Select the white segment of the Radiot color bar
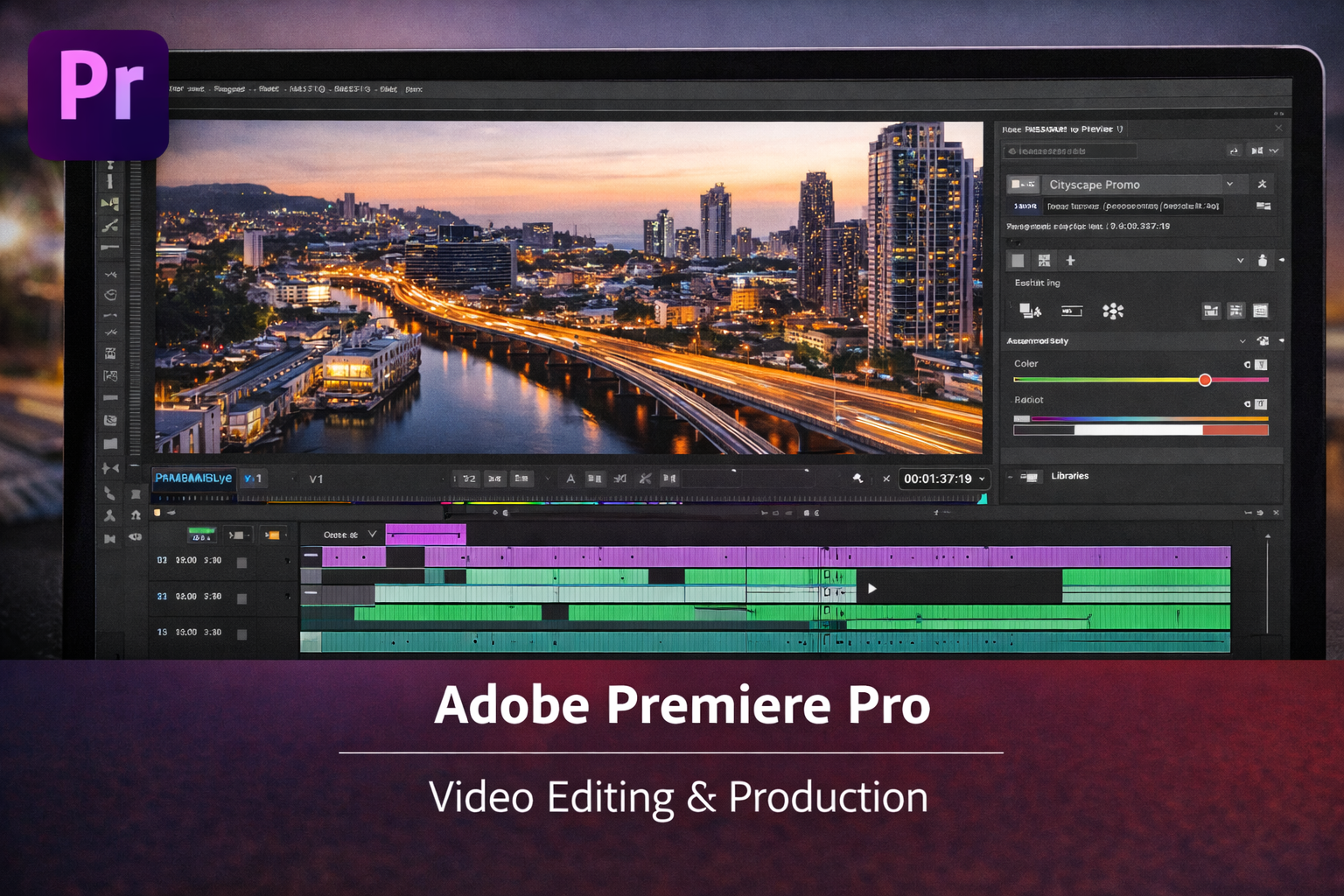The image size is (1344, 896). click(1138, 430)
